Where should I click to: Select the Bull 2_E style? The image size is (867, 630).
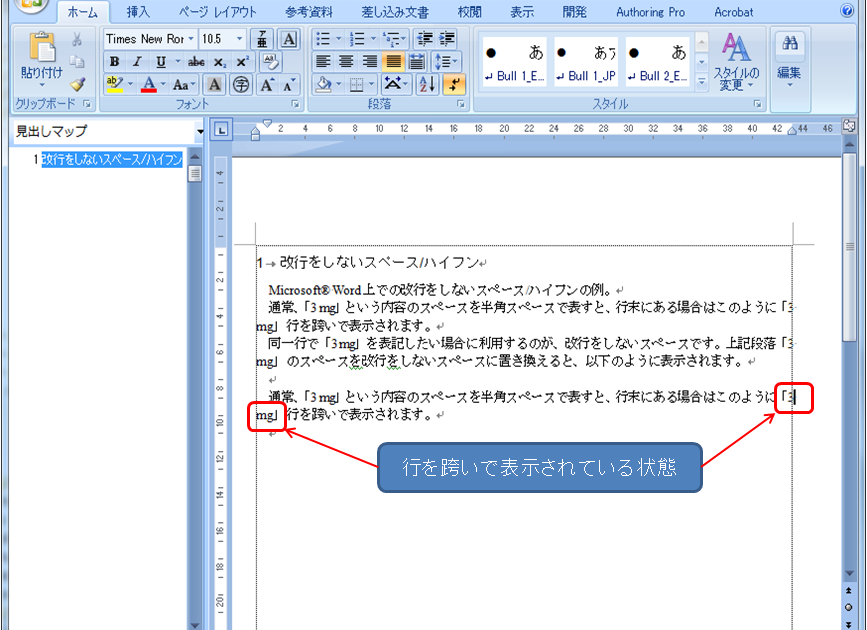pos(657,61)
